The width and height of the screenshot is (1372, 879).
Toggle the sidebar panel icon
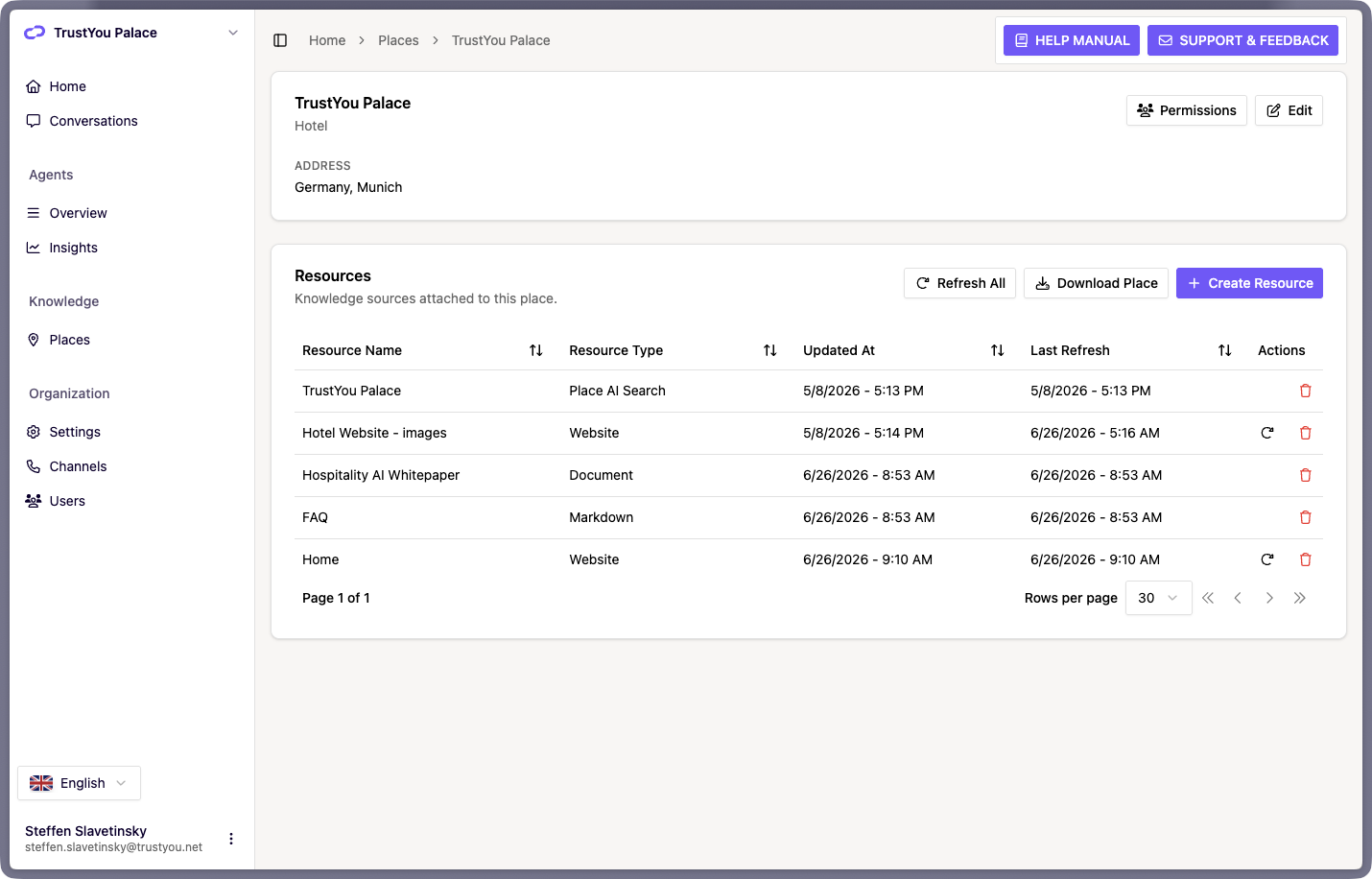point(280,40)
